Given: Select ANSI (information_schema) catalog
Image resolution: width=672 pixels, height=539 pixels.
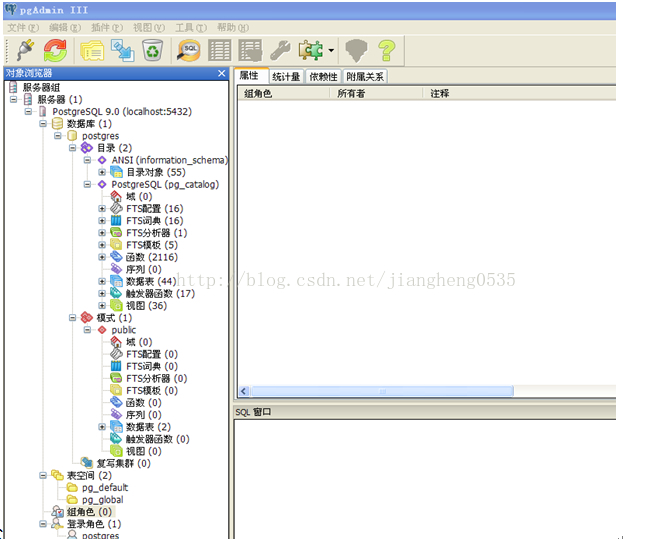Looking at the screenshot, I should (170, 160).
